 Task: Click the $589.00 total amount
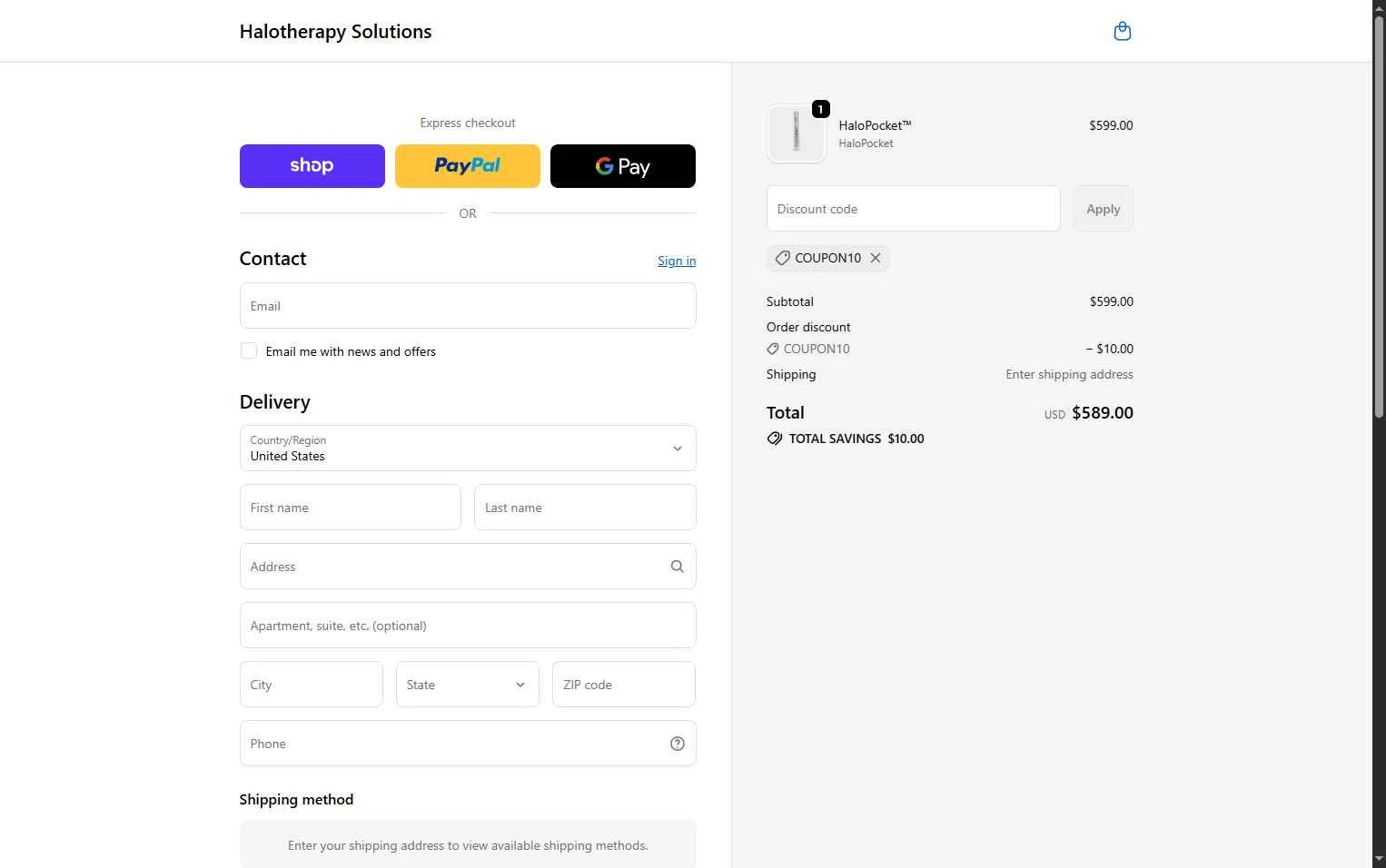(x=1103, y=412)
